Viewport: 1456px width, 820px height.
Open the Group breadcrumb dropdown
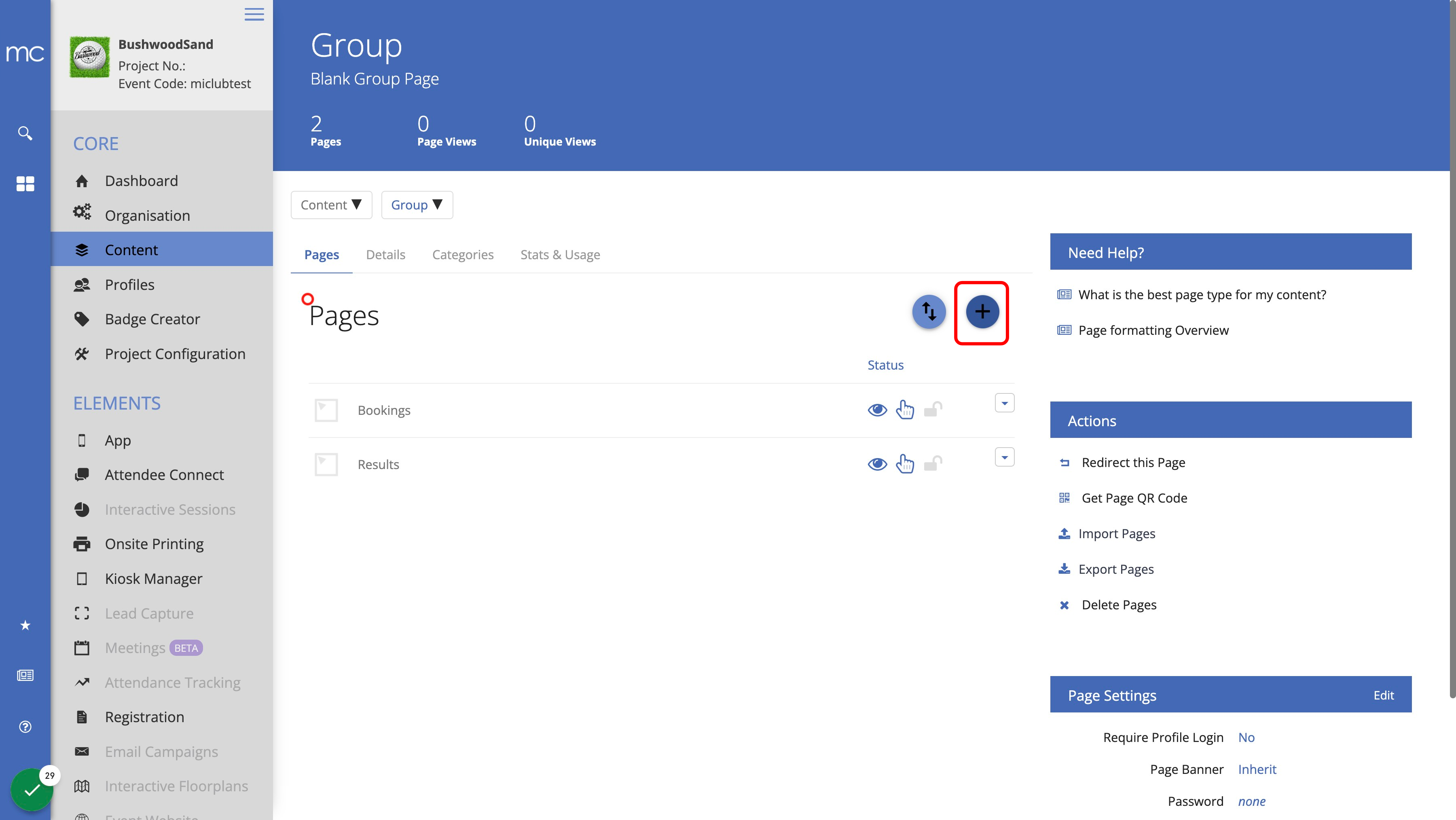[x=417, y=205]
